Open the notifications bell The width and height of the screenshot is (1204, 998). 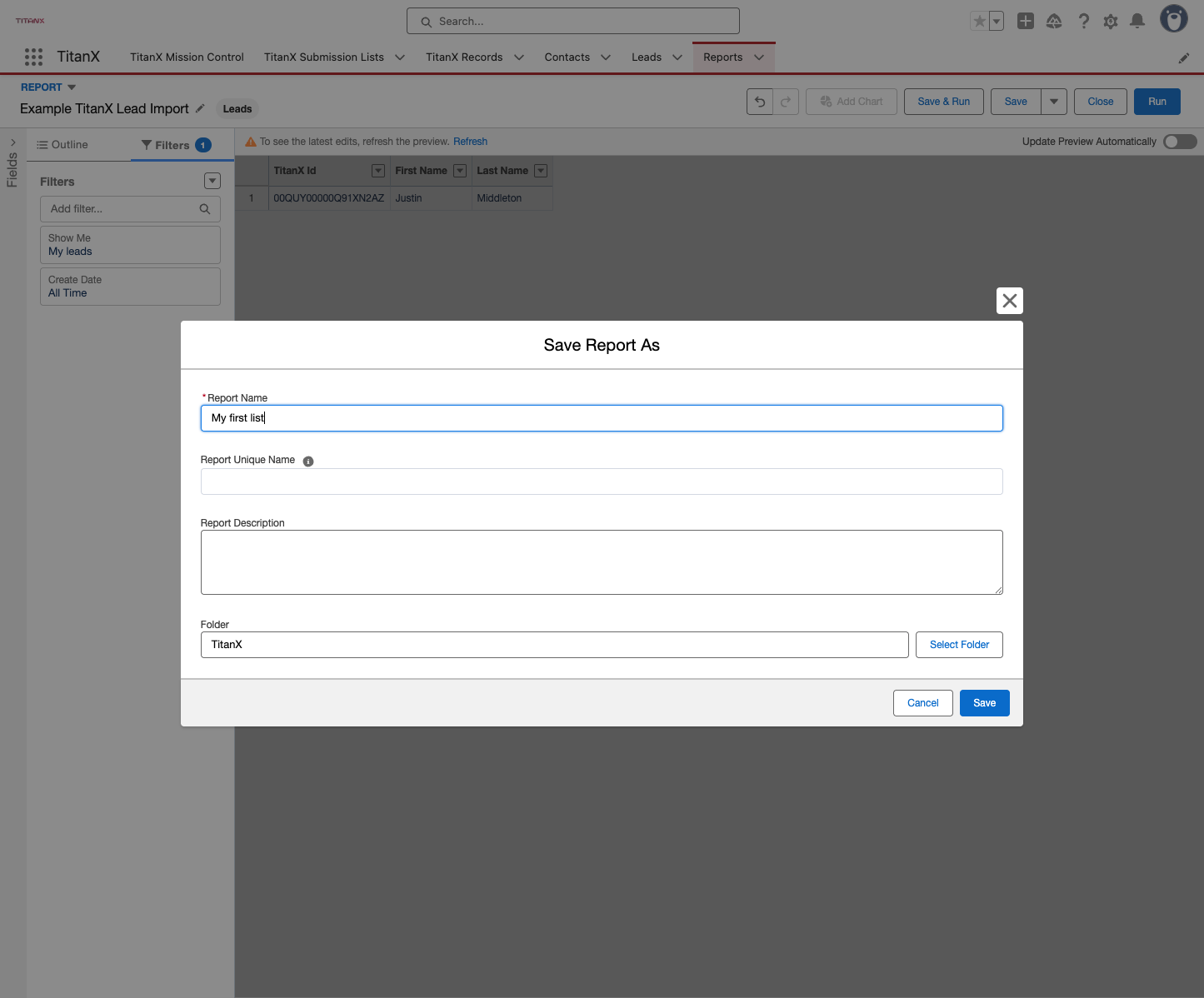tap(1137, 21)
